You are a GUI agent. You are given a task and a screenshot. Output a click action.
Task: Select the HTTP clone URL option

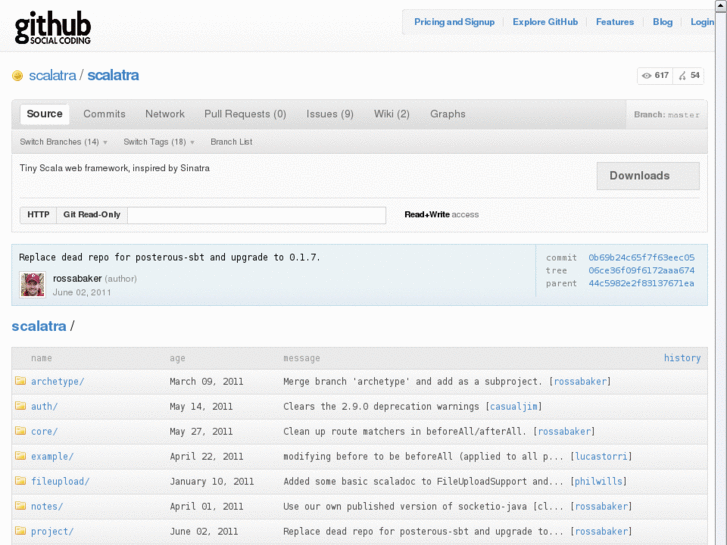38,215
